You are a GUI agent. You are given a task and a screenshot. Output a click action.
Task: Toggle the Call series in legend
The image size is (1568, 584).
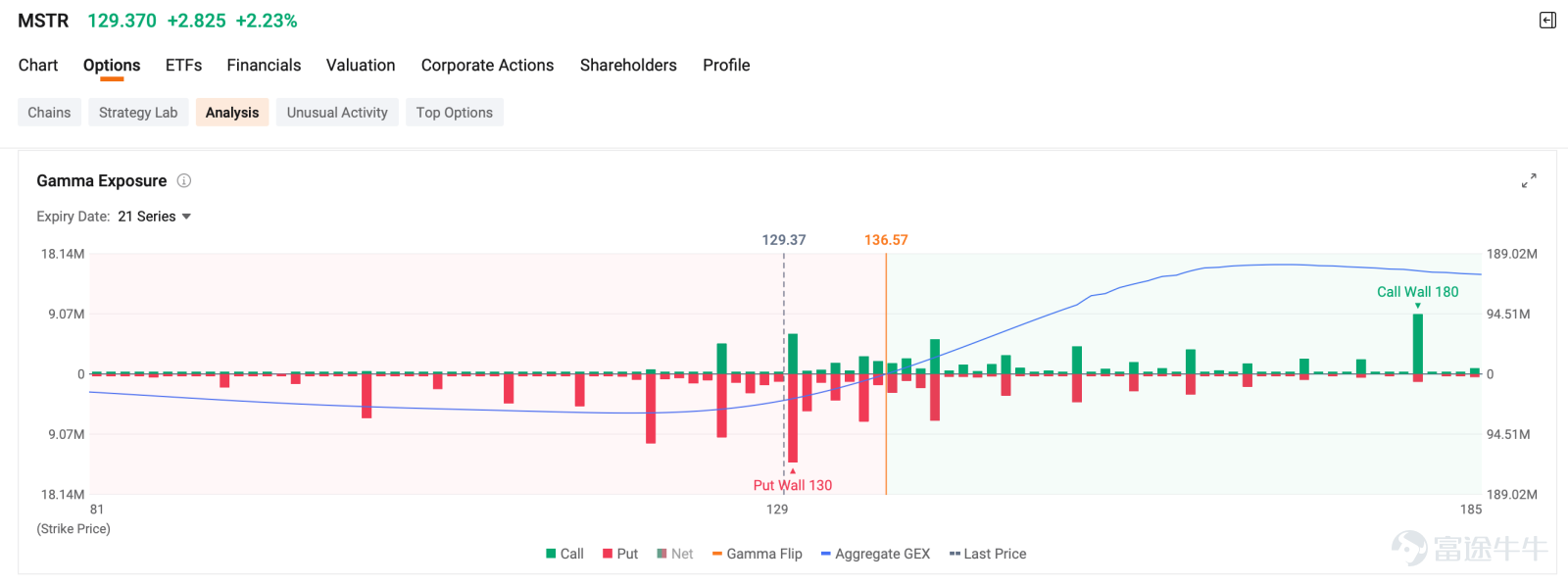pyautogui.click(x=564, y=554)
